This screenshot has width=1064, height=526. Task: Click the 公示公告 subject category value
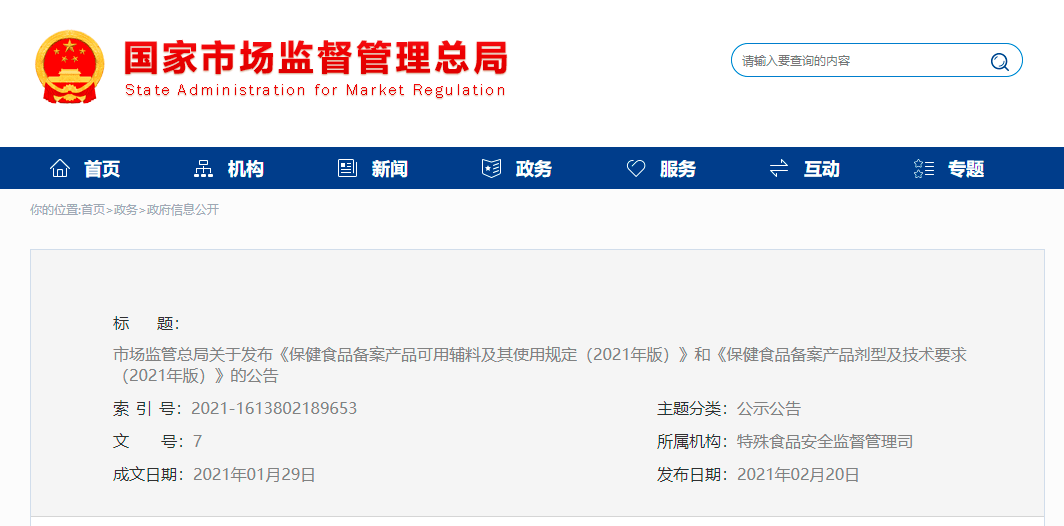pos(769,409)
